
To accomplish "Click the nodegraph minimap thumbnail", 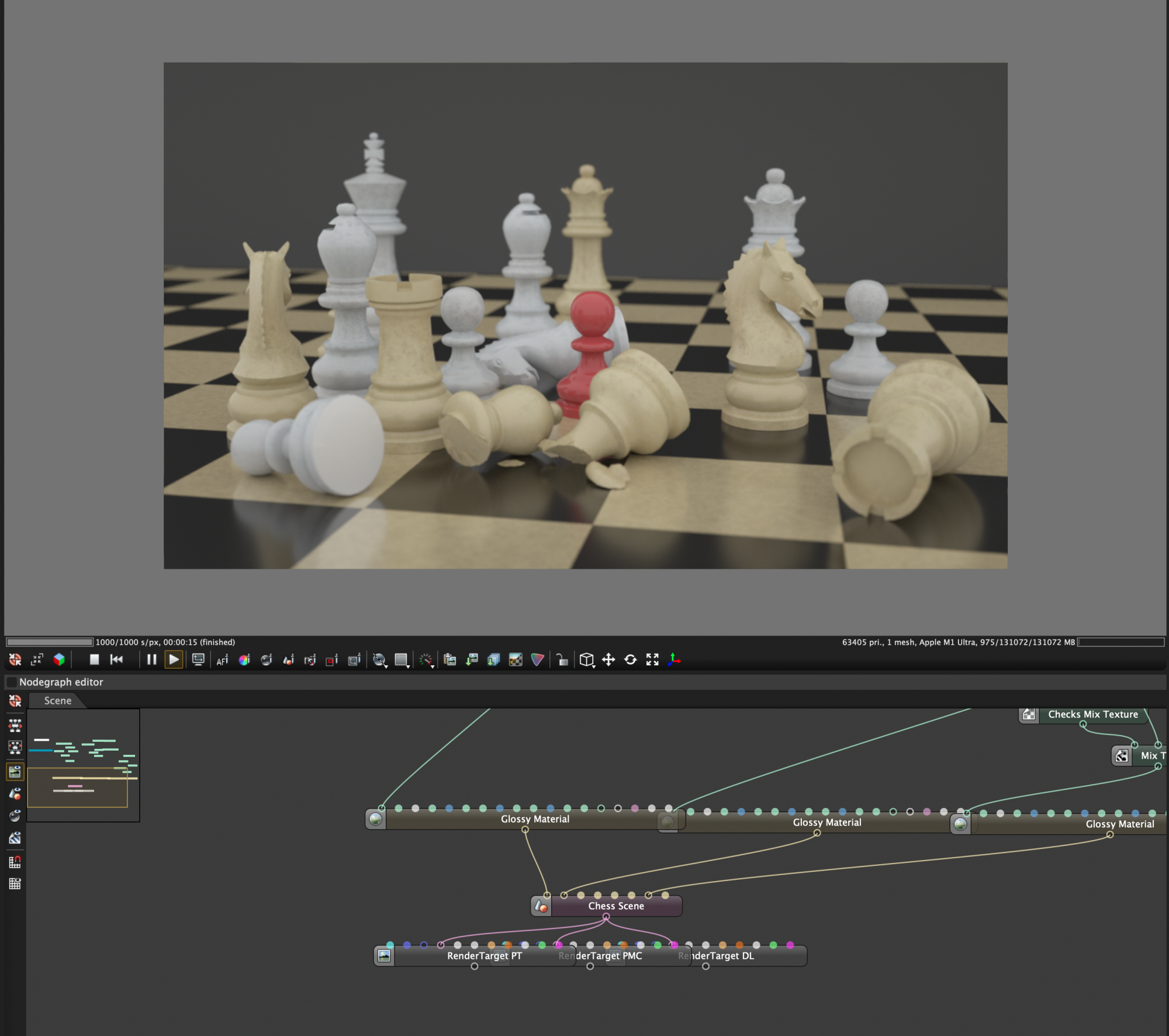I will tap(83, 765).
